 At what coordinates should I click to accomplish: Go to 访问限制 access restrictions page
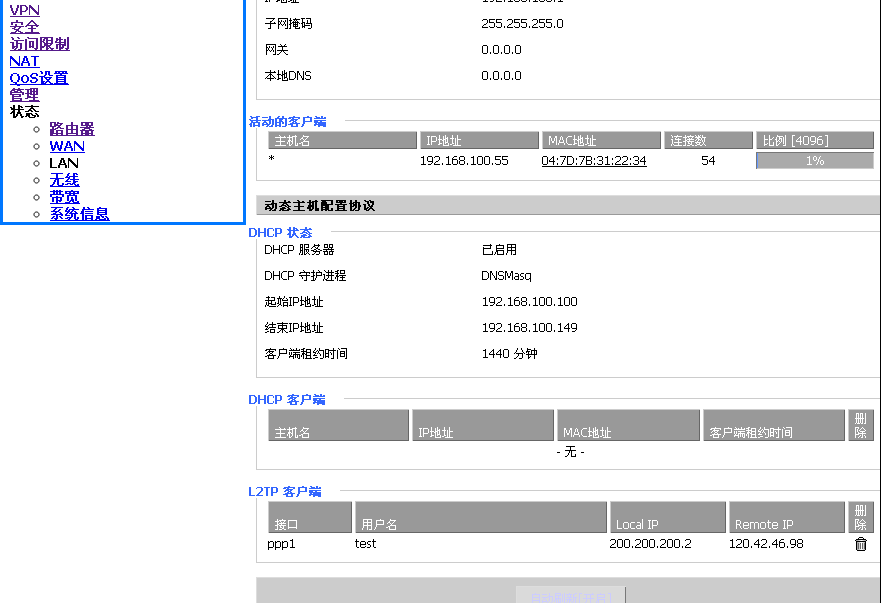39,44
